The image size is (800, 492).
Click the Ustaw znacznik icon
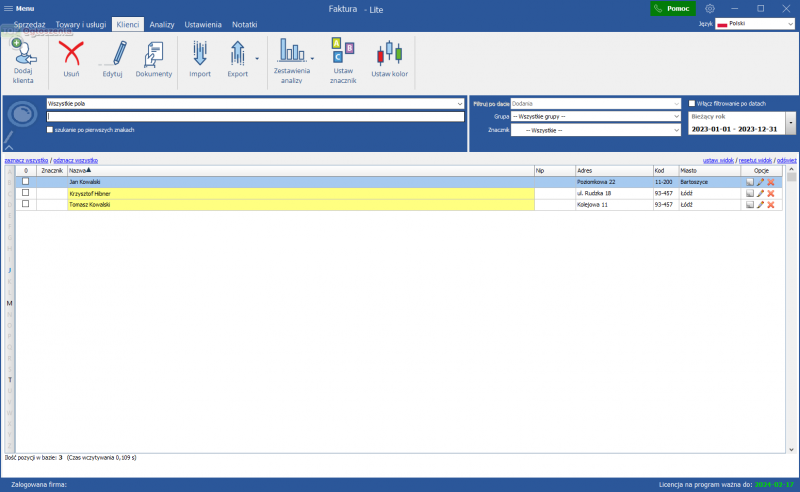click(x=343, y=52)
